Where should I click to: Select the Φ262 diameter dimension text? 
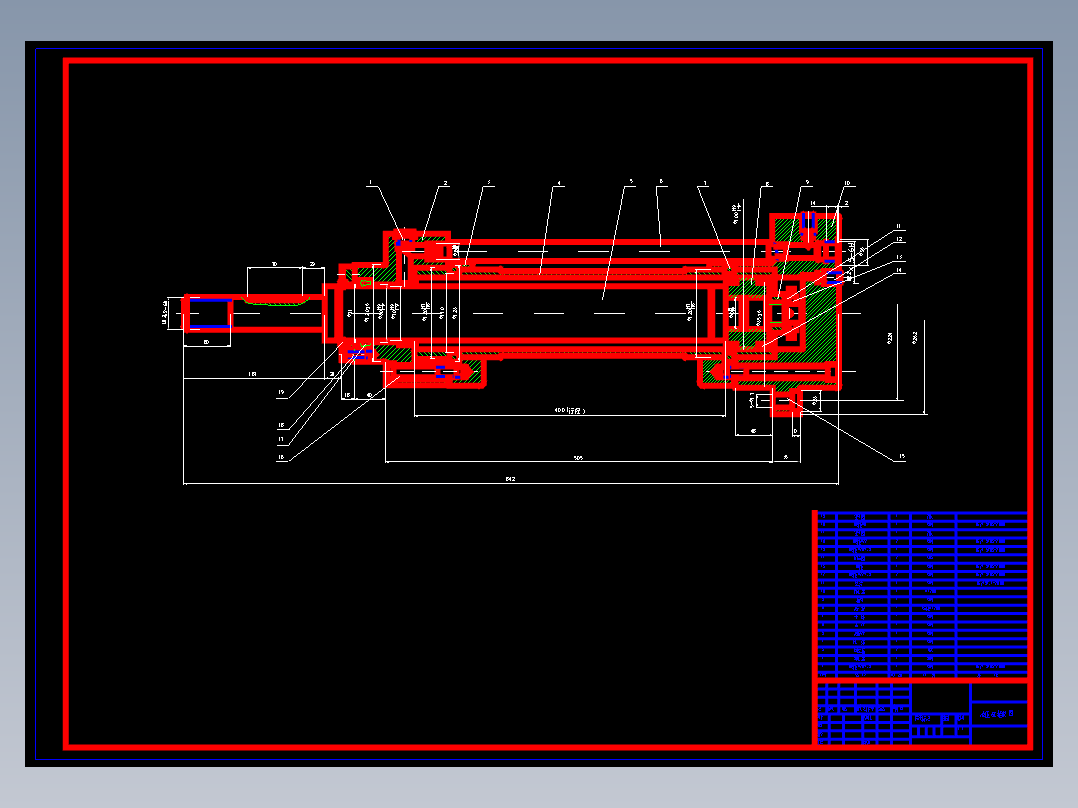click(x=914, y=338)
